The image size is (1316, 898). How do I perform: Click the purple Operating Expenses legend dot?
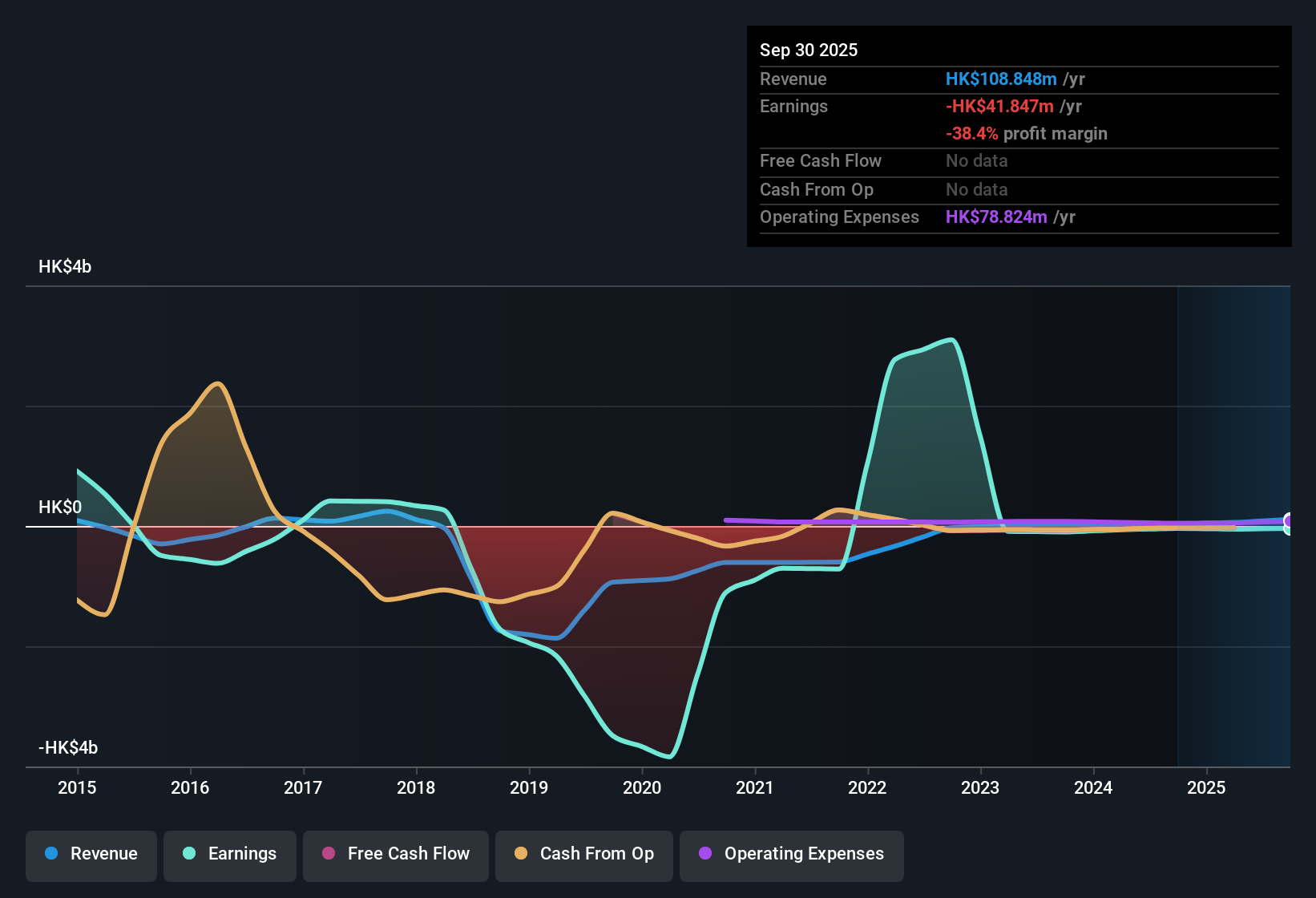pos(704,854)
